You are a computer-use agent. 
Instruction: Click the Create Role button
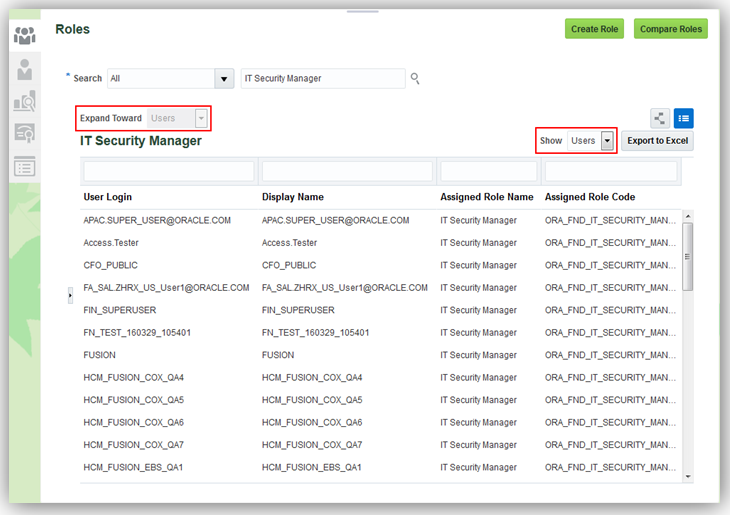(x=595, y=29)
